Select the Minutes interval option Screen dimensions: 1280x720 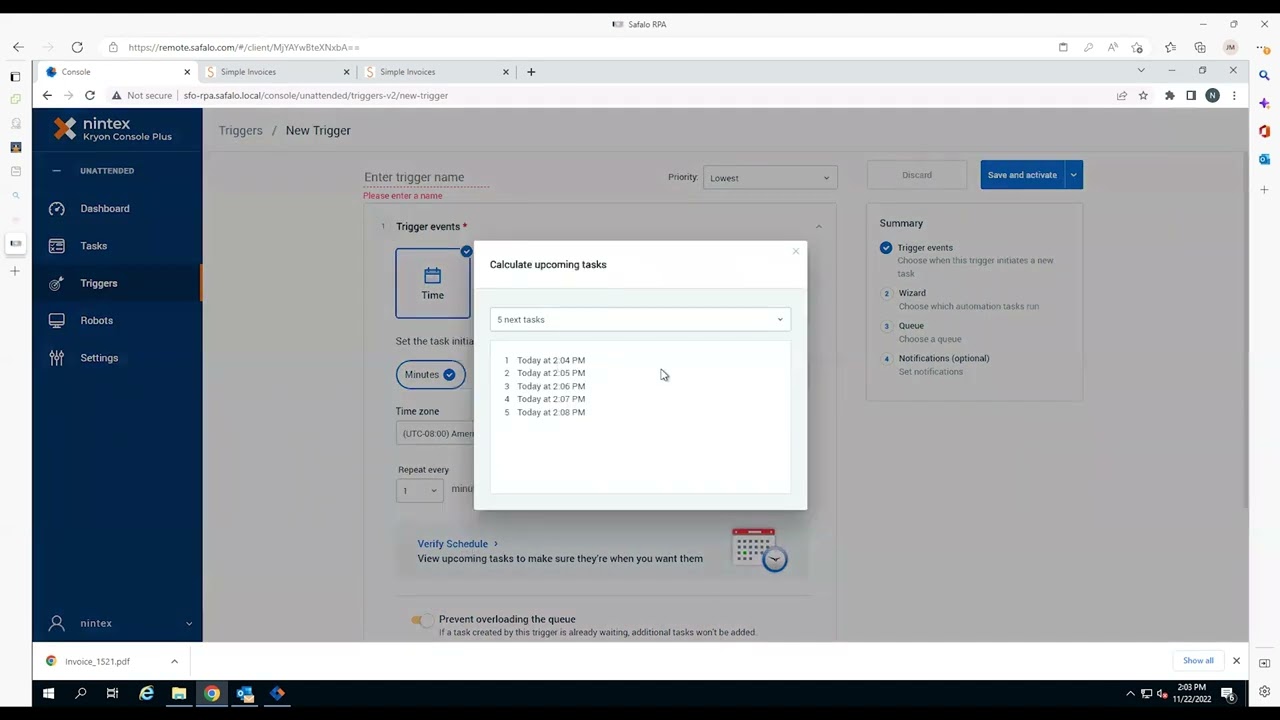pos(431,374)
